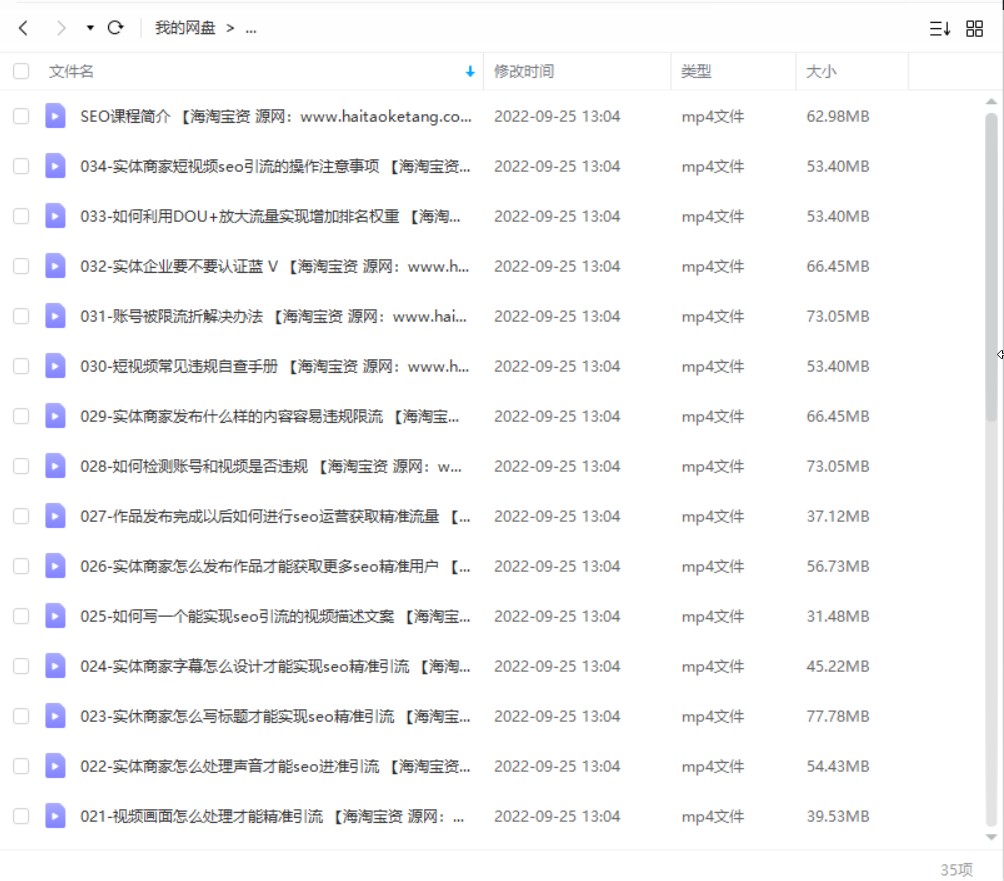The image size is (1004, 881).
Task: Go back with the left arrow
Action: coord(24,28)
